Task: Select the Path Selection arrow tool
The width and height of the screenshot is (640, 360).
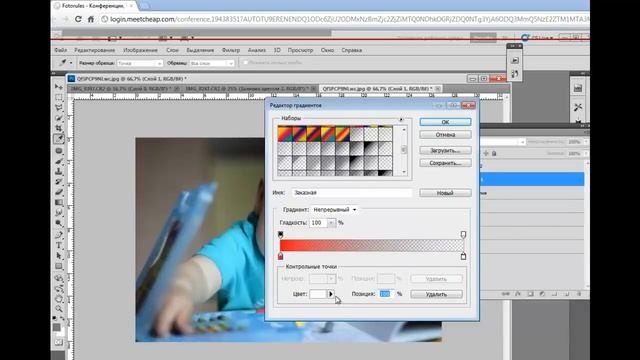Action: pyautogui.click(x=59, y=256)
